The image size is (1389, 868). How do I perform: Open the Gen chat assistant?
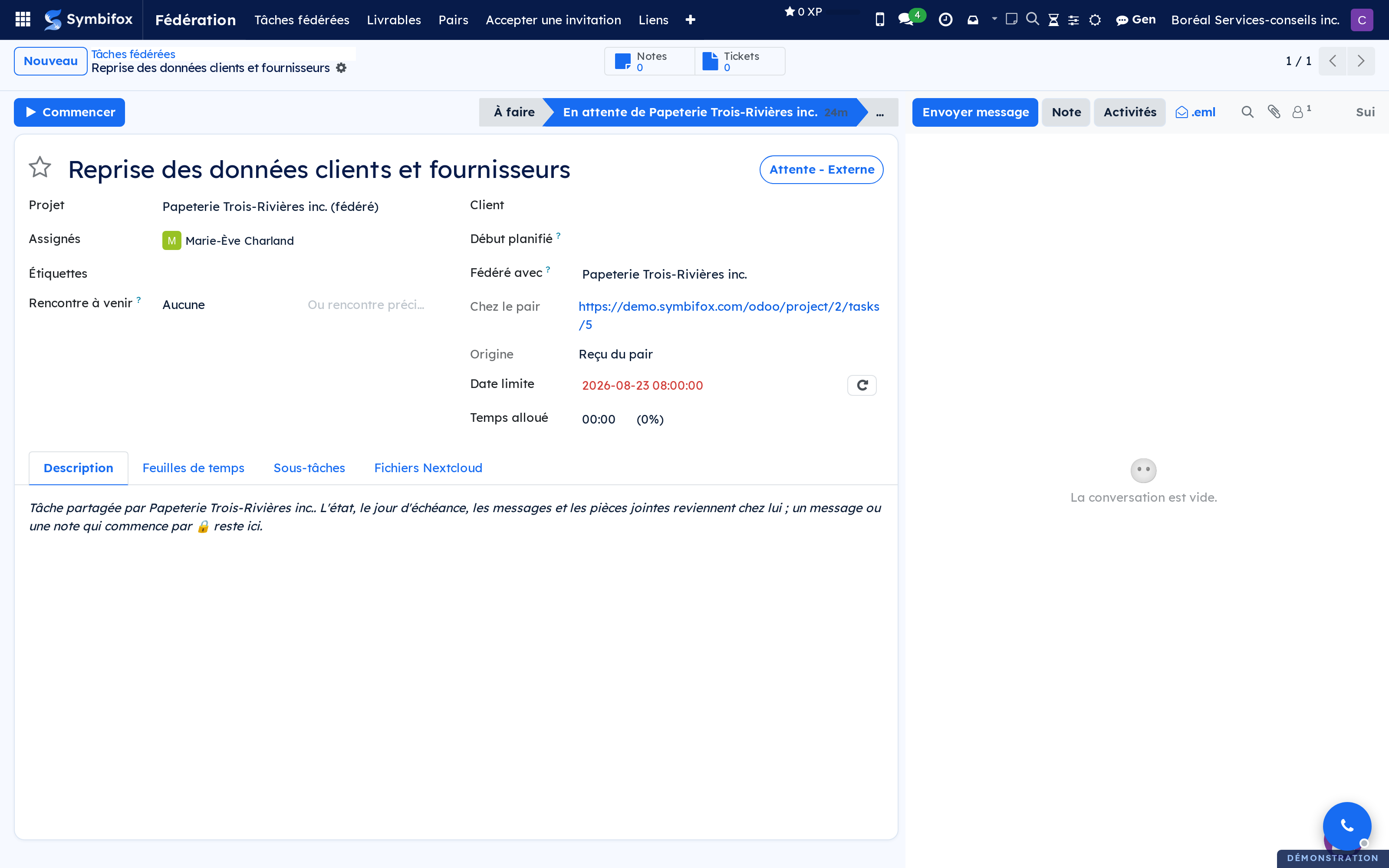tap(1136, 20)
